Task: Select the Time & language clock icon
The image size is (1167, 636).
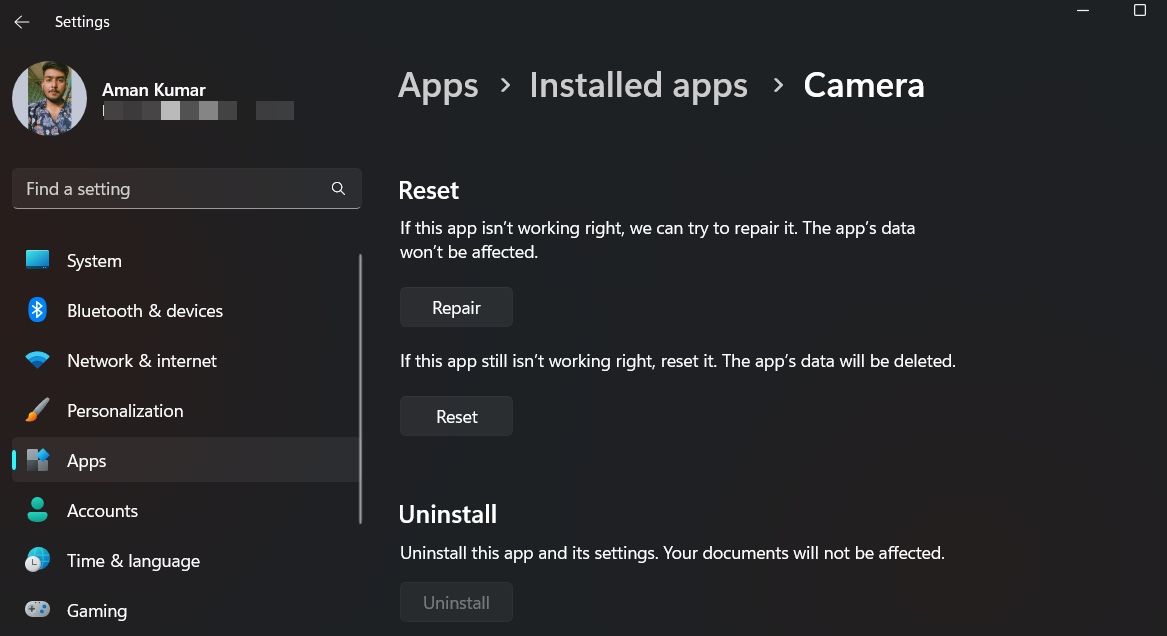Action: click(37, 560)
